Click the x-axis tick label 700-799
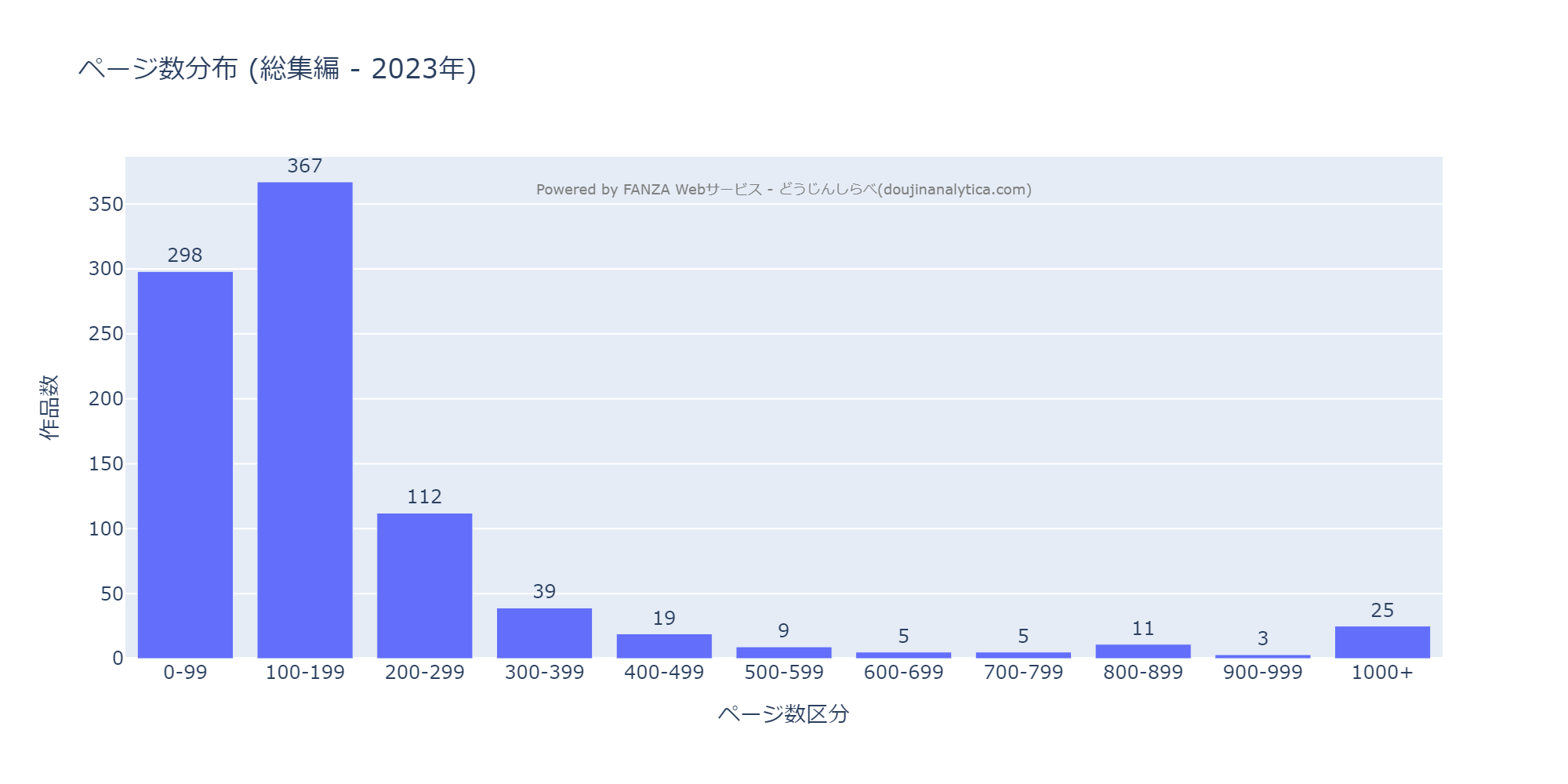1568x784 pixels. tap(1023, 673)
